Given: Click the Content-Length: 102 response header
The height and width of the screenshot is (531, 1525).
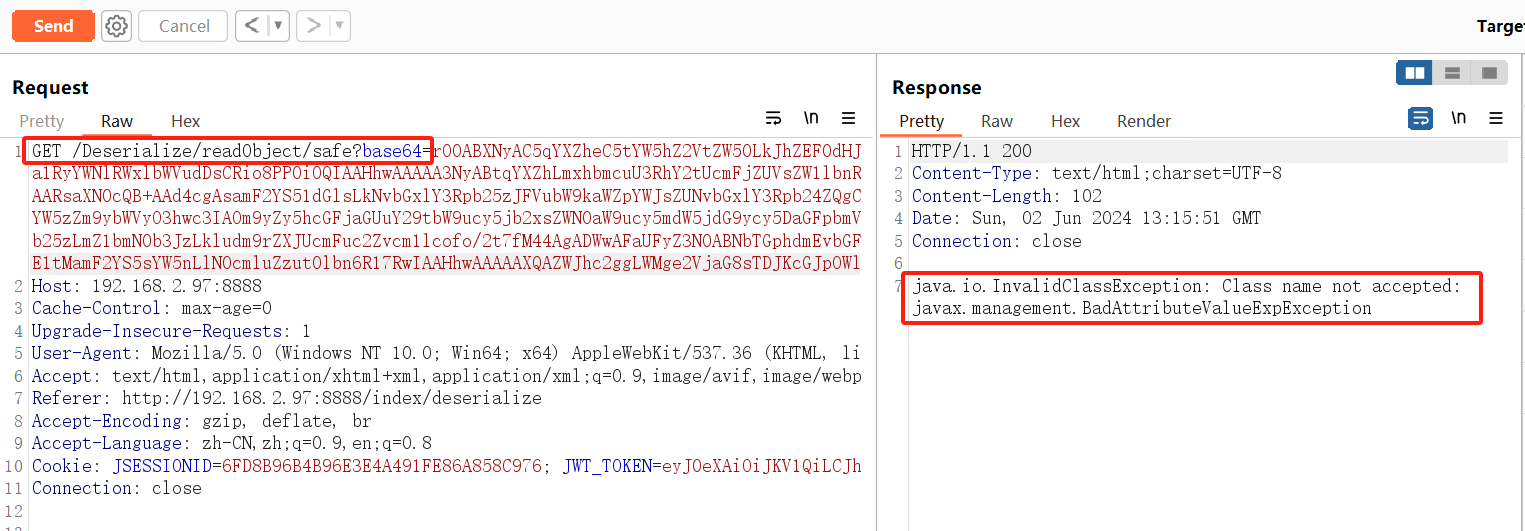Looking at the screenshot, I should coord(1007,196).
